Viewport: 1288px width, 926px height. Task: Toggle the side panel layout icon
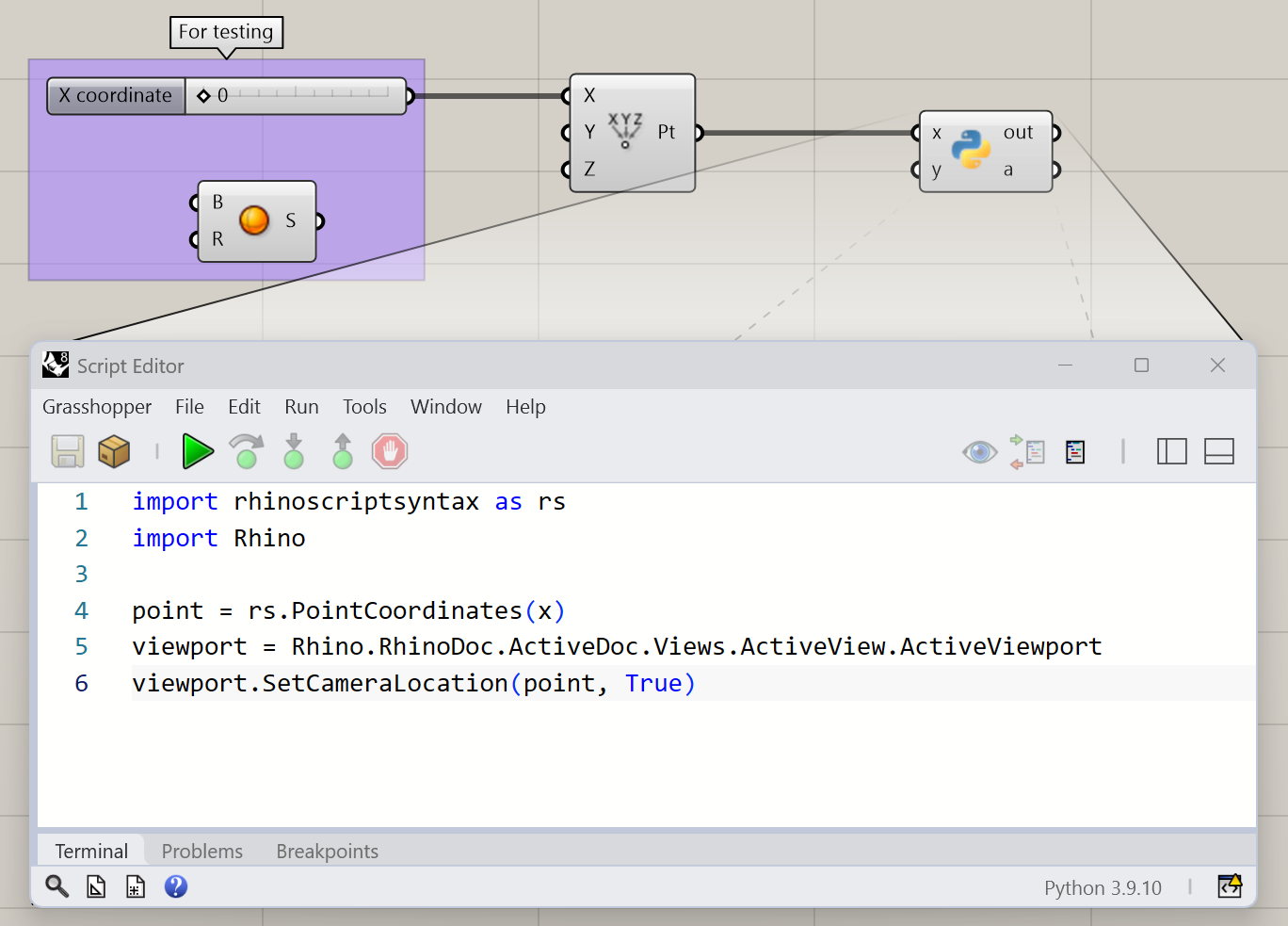pyautogui.click(x=1171, y=452)
